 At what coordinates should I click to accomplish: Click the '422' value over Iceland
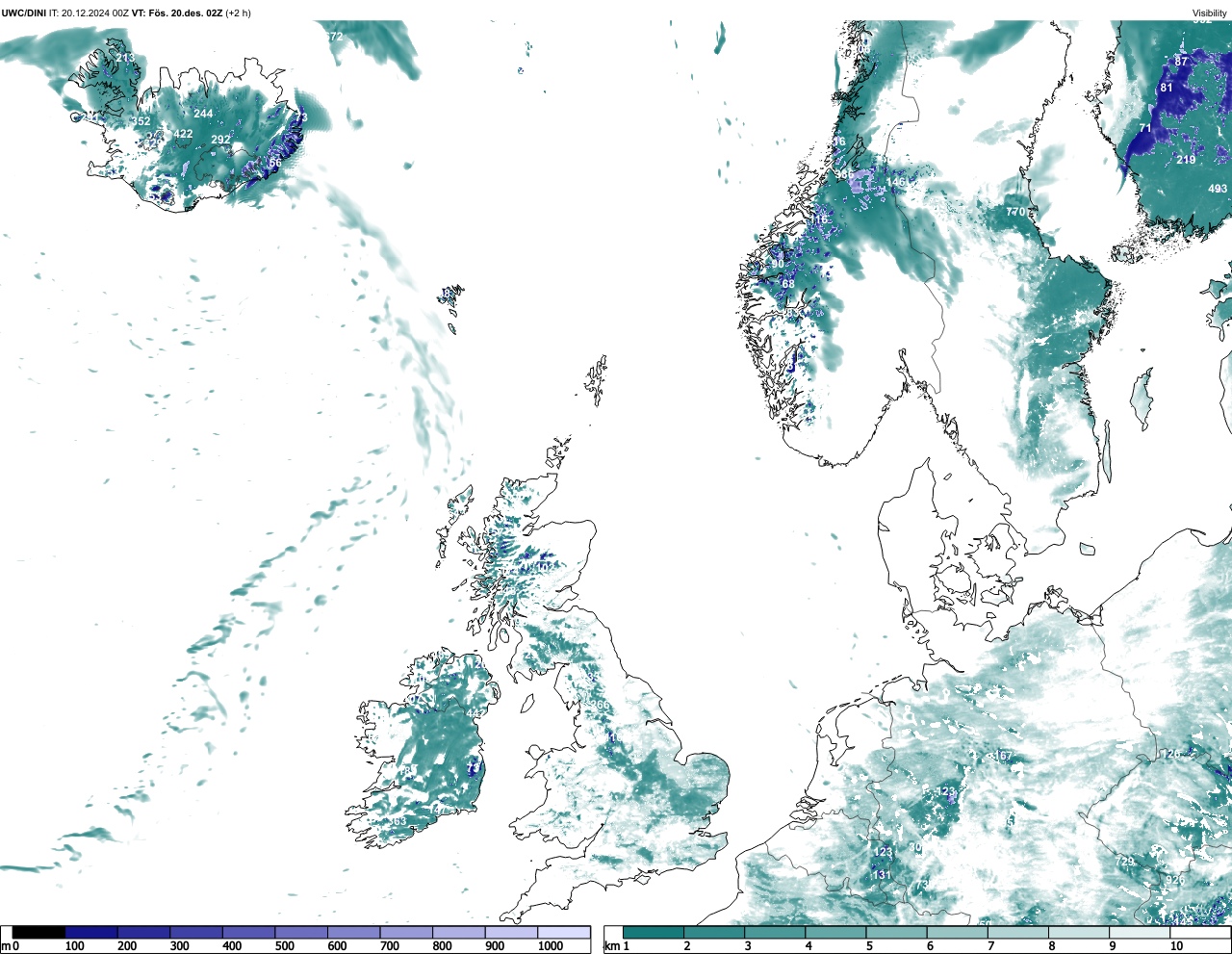click(x=183, y=134)
